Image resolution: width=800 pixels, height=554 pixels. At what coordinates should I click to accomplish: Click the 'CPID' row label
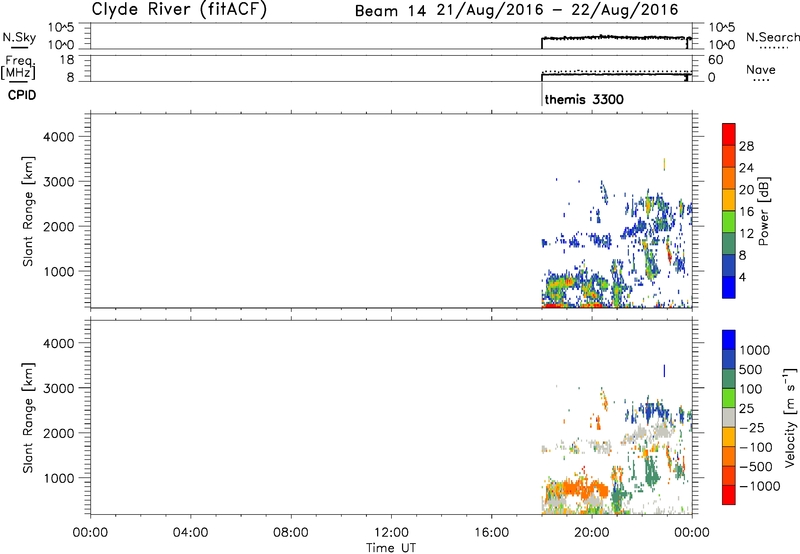22,95
